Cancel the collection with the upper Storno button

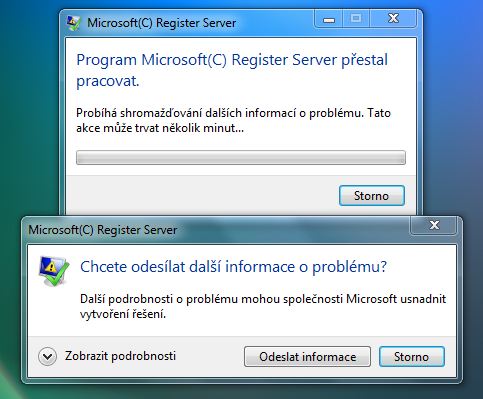(372, 196)
